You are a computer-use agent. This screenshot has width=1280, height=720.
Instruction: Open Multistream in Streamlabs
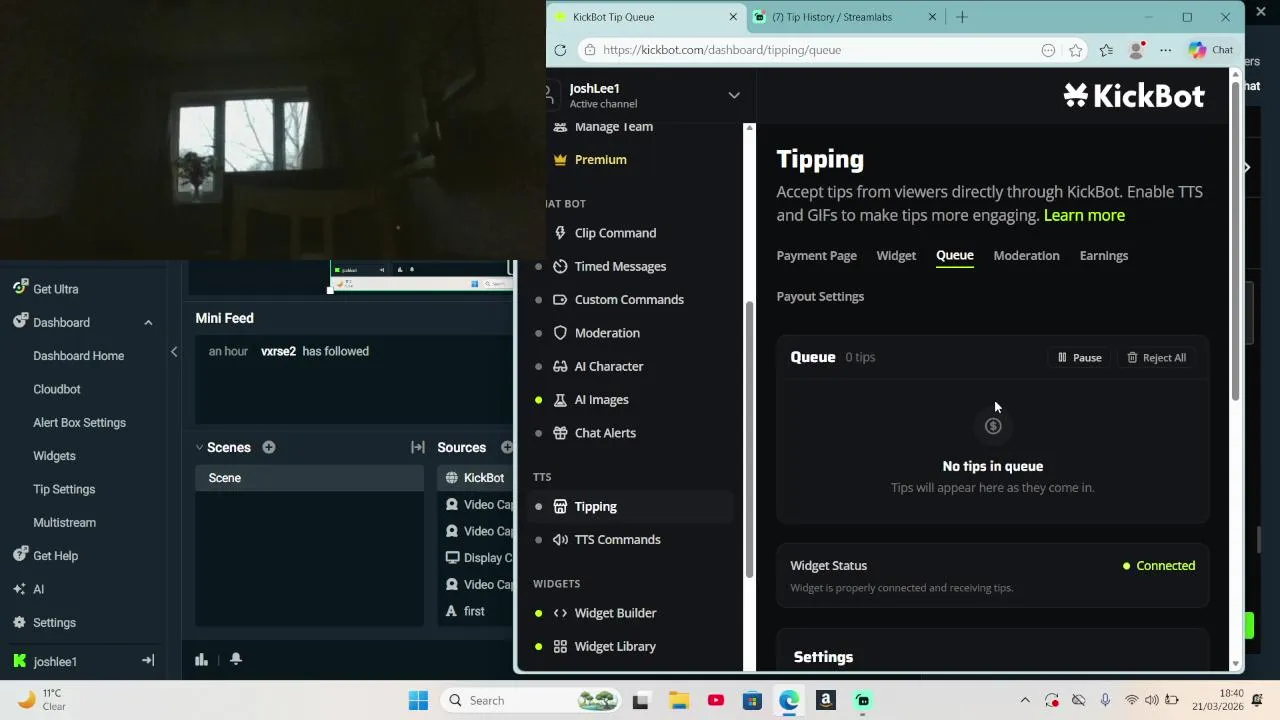(x=64, y=523)
